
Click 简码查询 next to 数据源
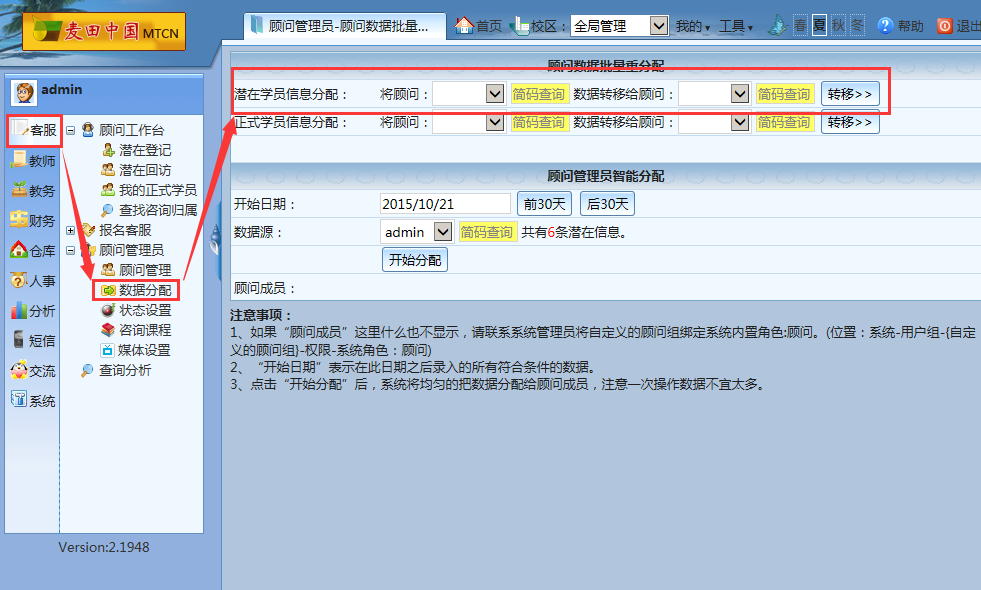tap(487, 232)
